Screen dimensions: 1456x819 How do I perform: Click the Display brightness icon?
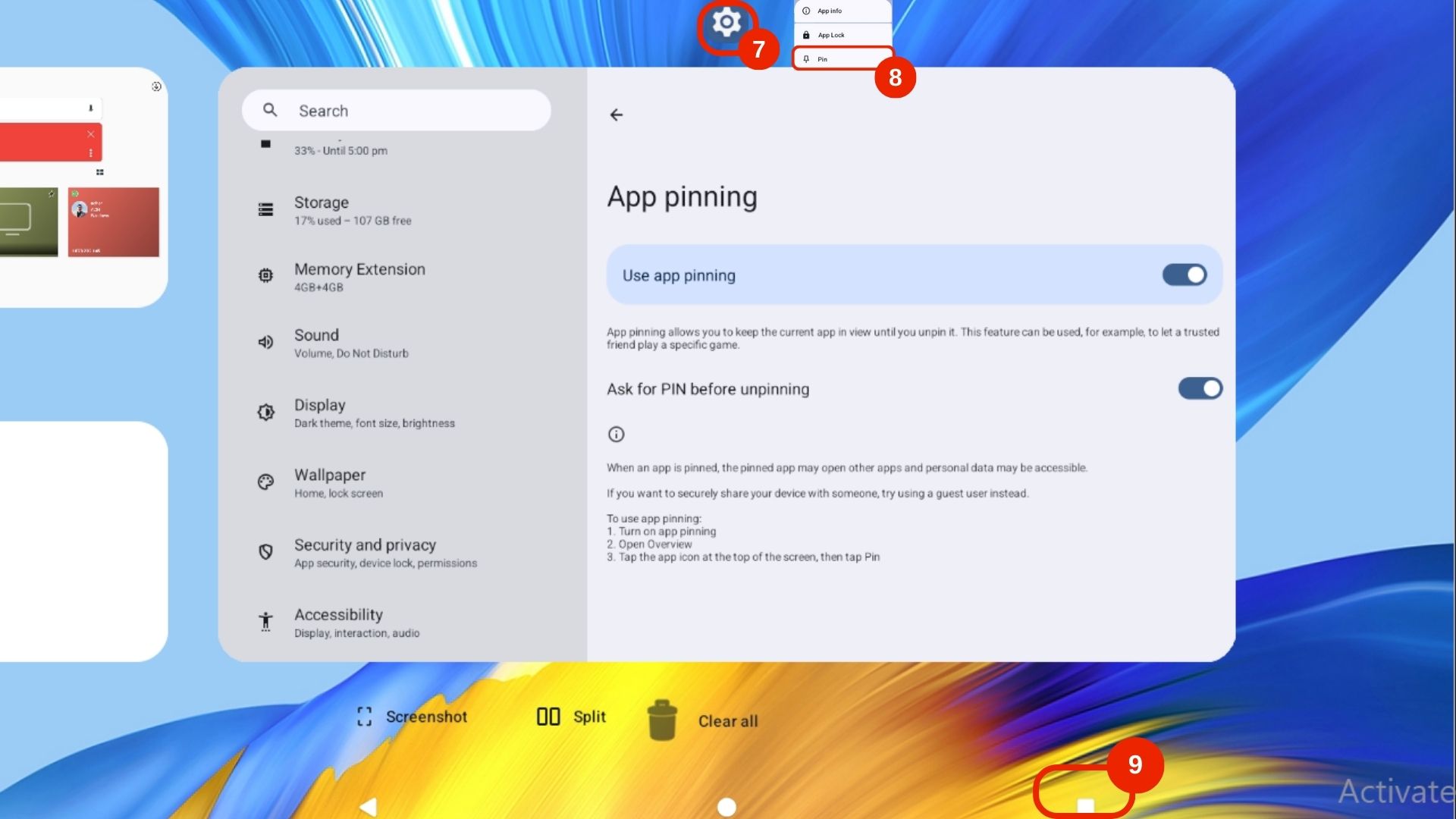[x=265, y=413]
